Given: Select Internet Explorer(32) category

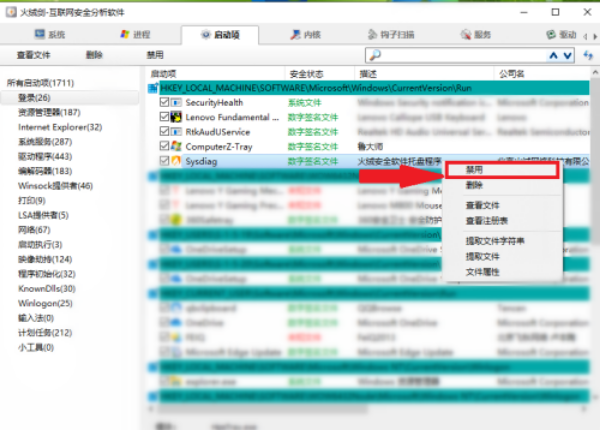Looking at the screenshot, I should pos(60,127).
